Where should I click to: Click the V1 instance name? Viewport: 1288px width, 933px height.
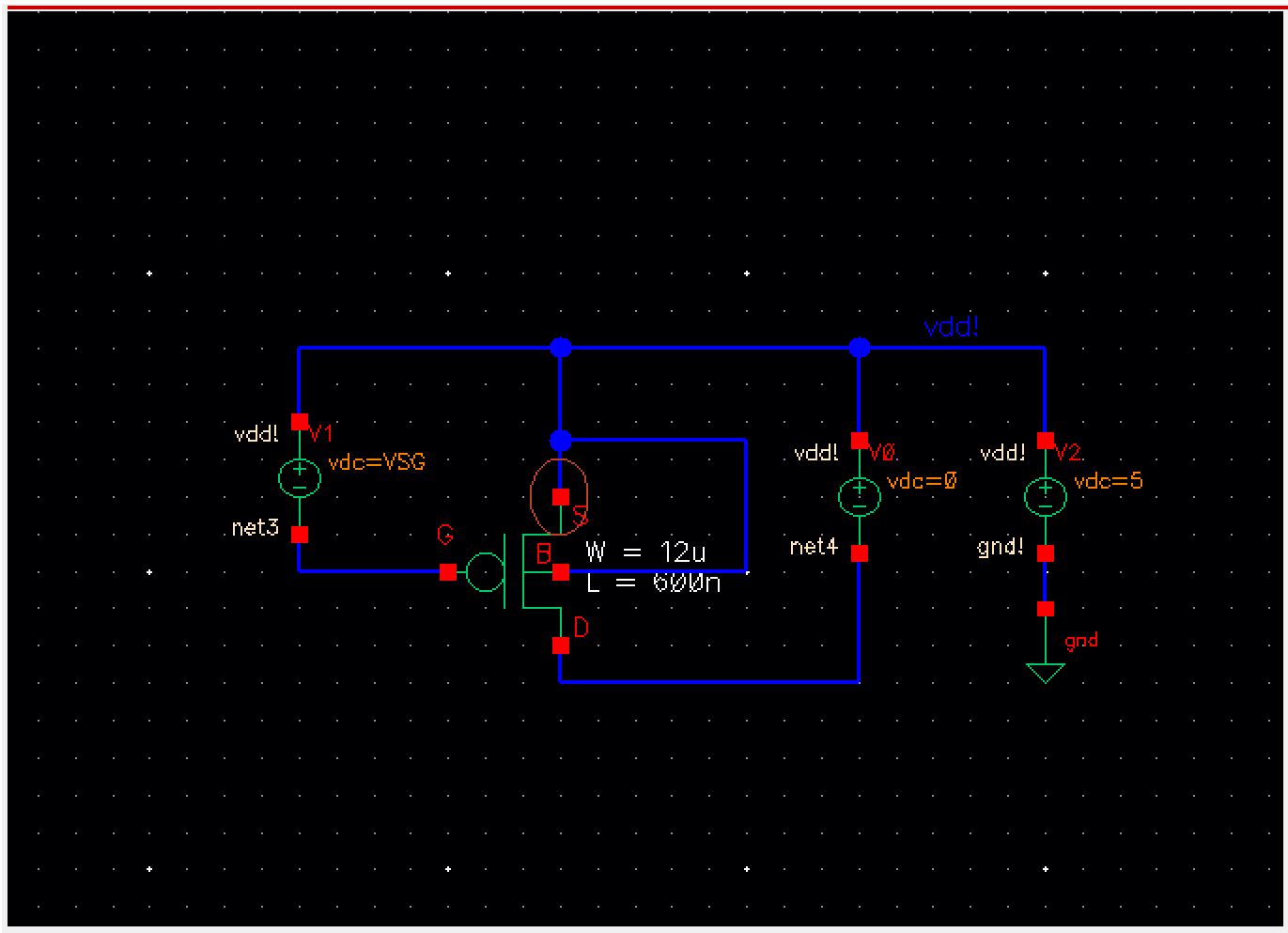(321, 434)
